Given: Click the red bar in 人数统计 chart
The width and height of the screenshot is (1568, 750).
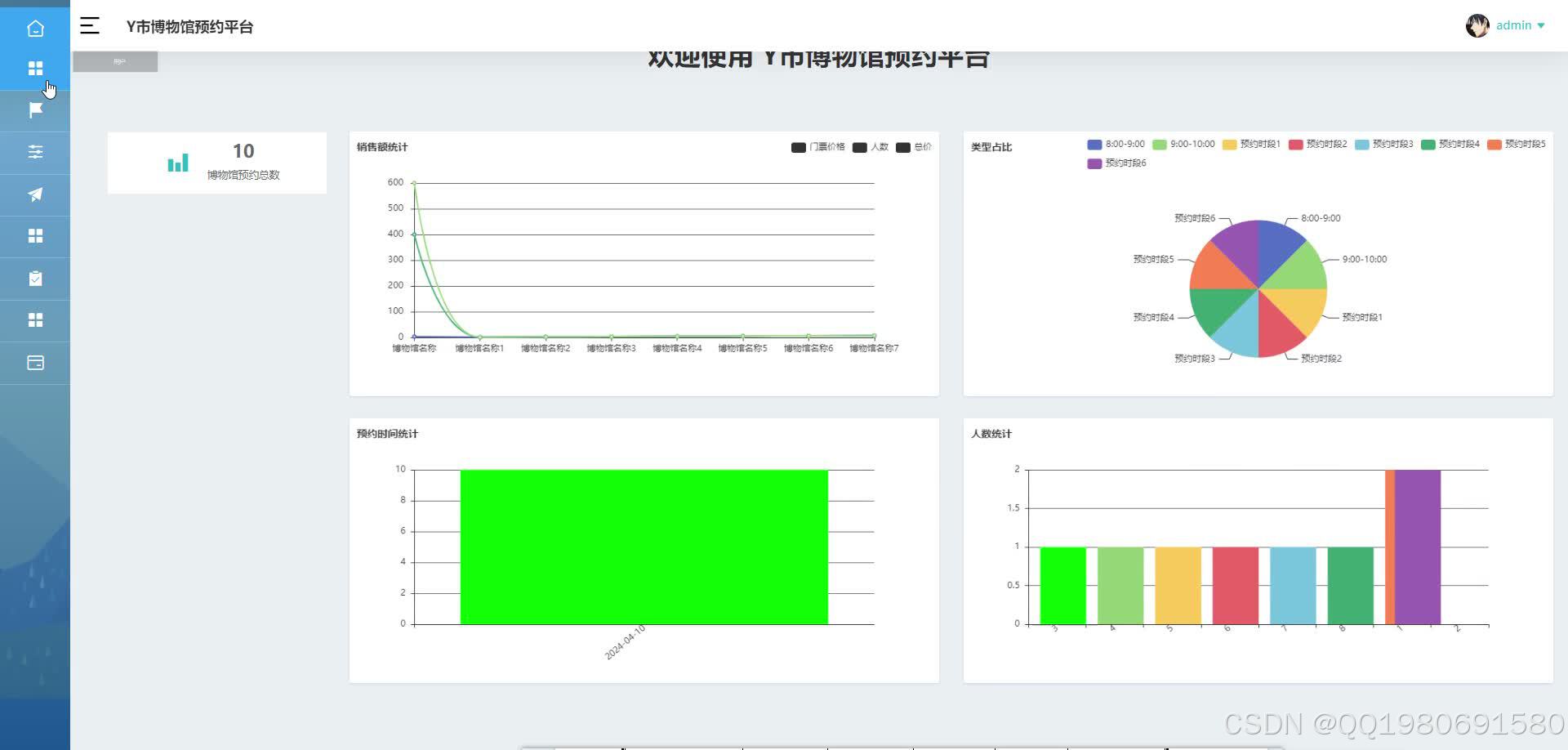Looking at the screenshot, I should point(1236,586).
